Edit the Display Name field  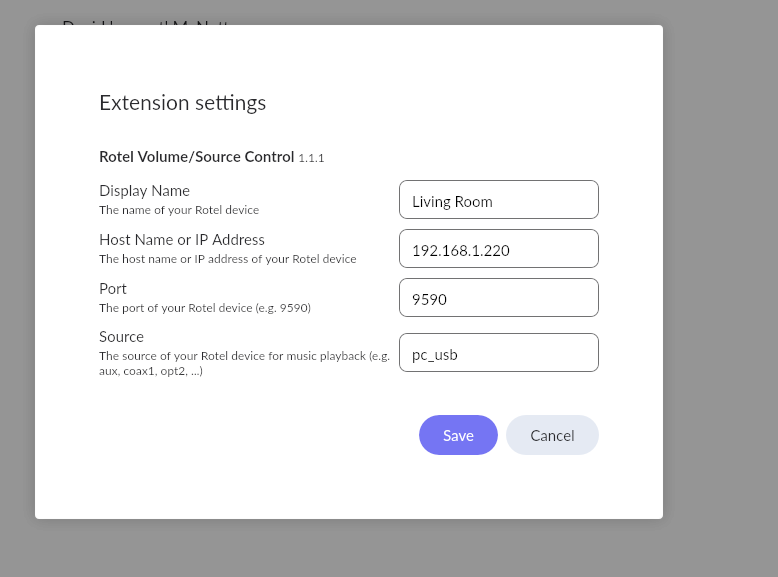[499, 199]
